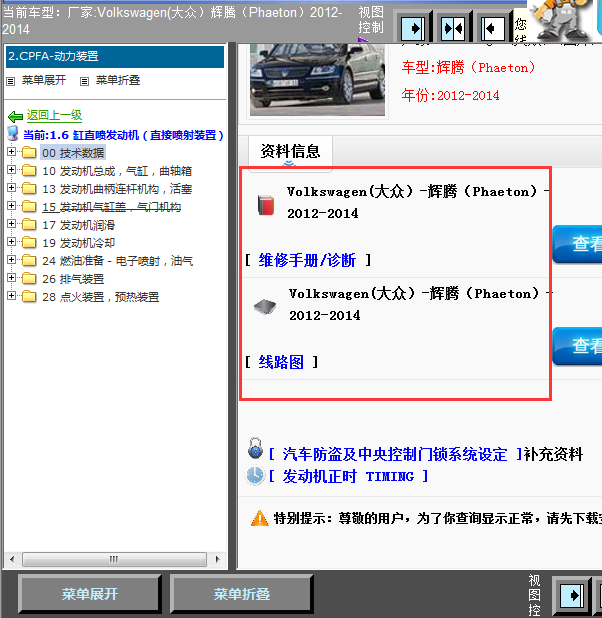Select 10 发动机总成，气缸，曲轴箱 item

point(117,171)
